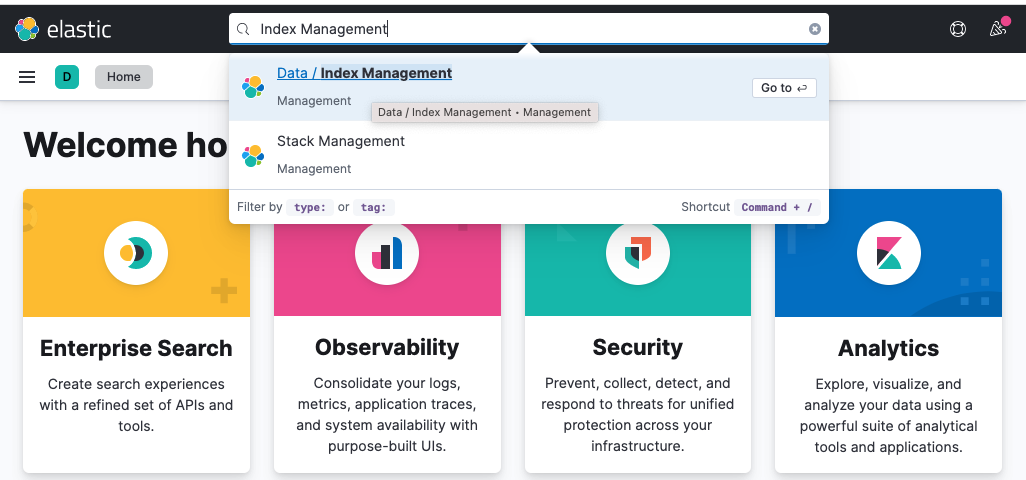Click the Home breadcrumb
The image size is (1026, 480).
pos(124,77)
